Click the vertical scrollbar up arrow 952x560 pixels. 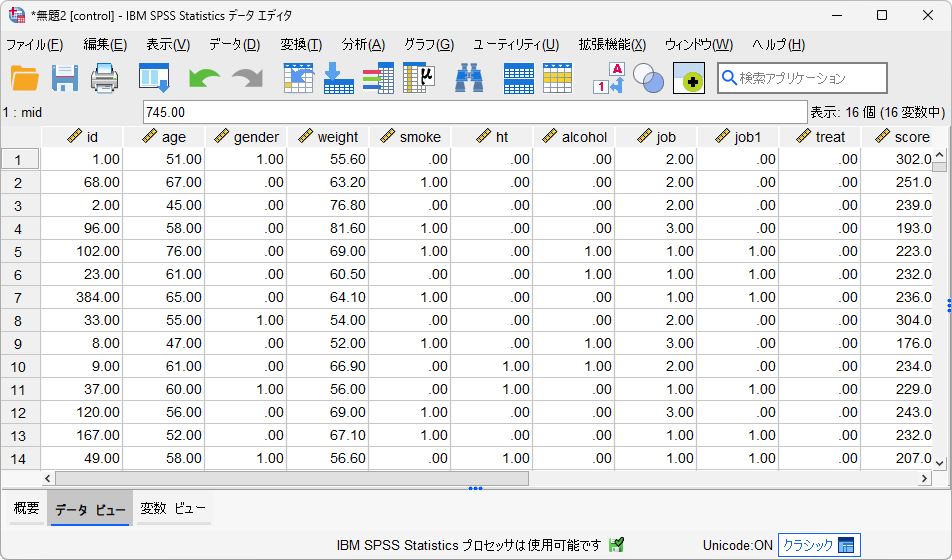pyautogui.click(x=939, y=155)
